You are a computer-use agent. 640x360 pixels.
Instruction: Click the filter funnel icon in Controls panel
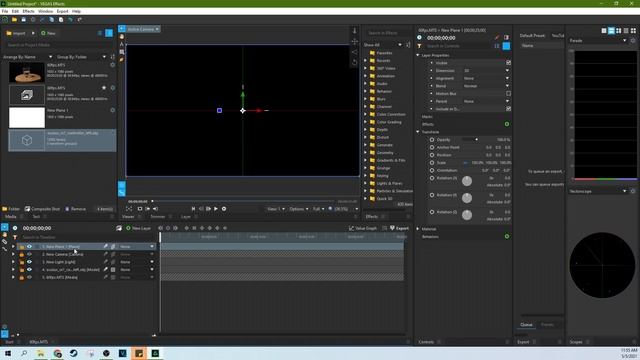pyautogui.click(x=419, y=46)
